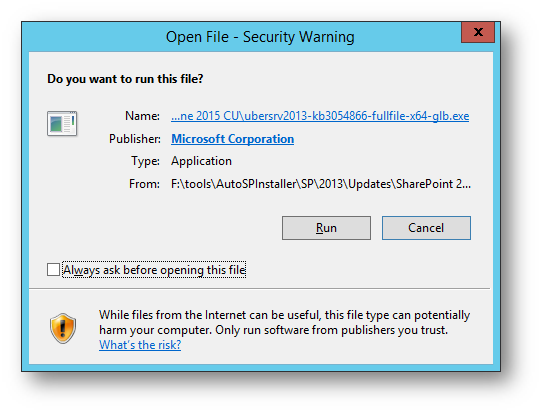
Task: Click the From path F:\tools\AutoSPInstaller text
Action: 321,184
